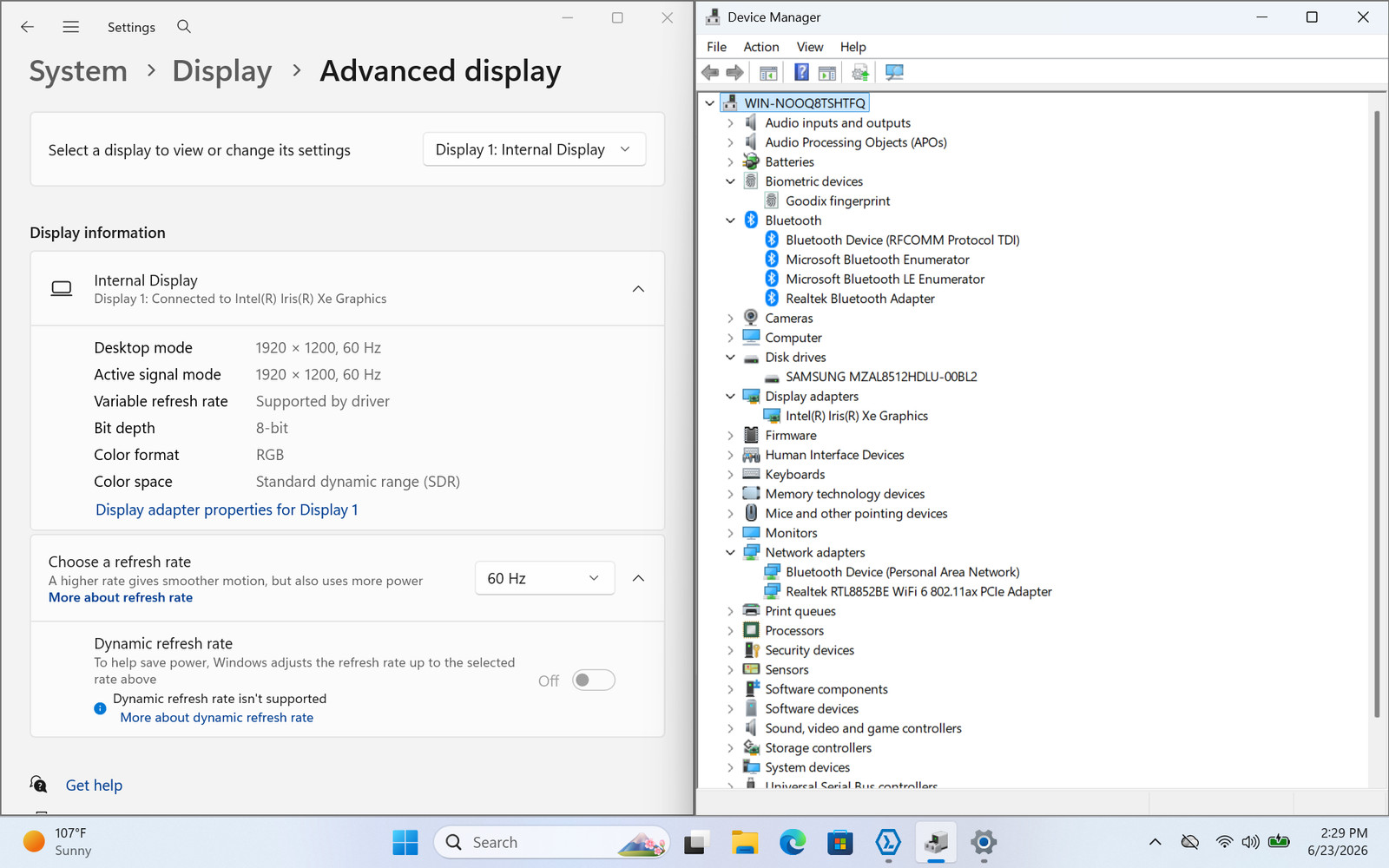The width and height of the screenshot is (1389, 868).
Task: Open More about refresh rate link
Action: [x=121, y=597]
